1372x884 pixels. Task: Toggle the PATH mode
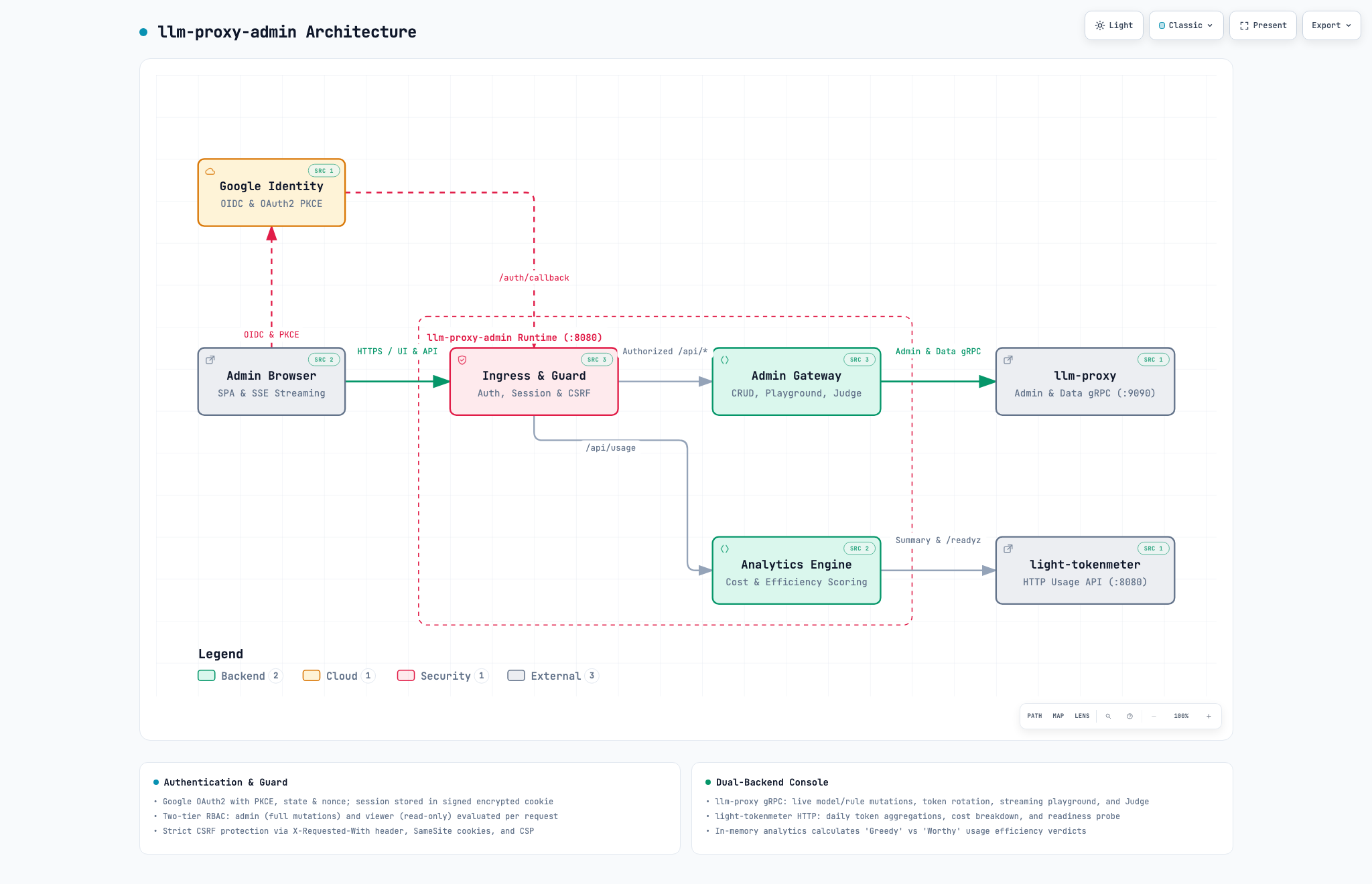pyautogui.click(x=1034, y=716)
